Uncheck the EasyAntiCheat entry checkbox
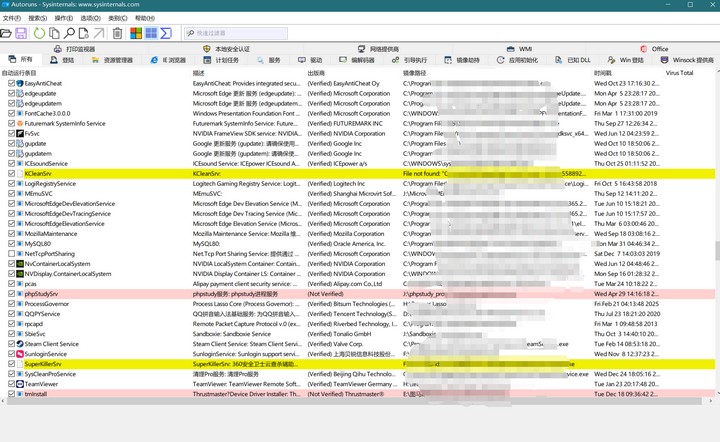This screenshot has height=442, width=720. [12, 83]
